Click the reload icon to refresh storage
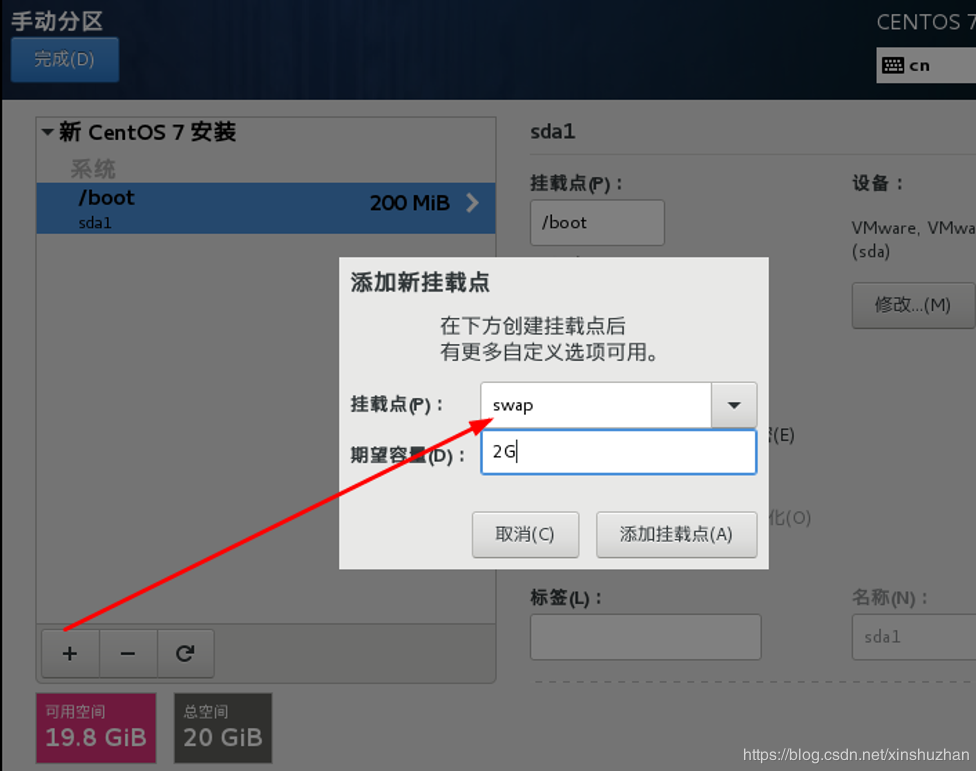 point(185,654)
